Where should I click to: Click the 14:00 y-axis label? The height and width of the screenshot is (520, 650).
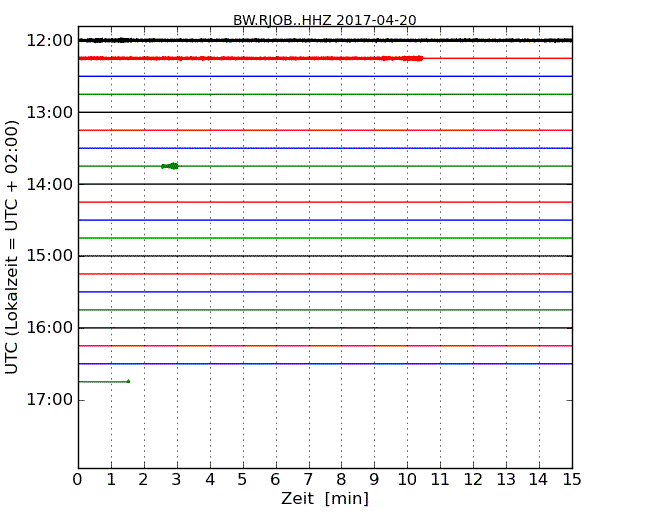[x=49, y=185]
